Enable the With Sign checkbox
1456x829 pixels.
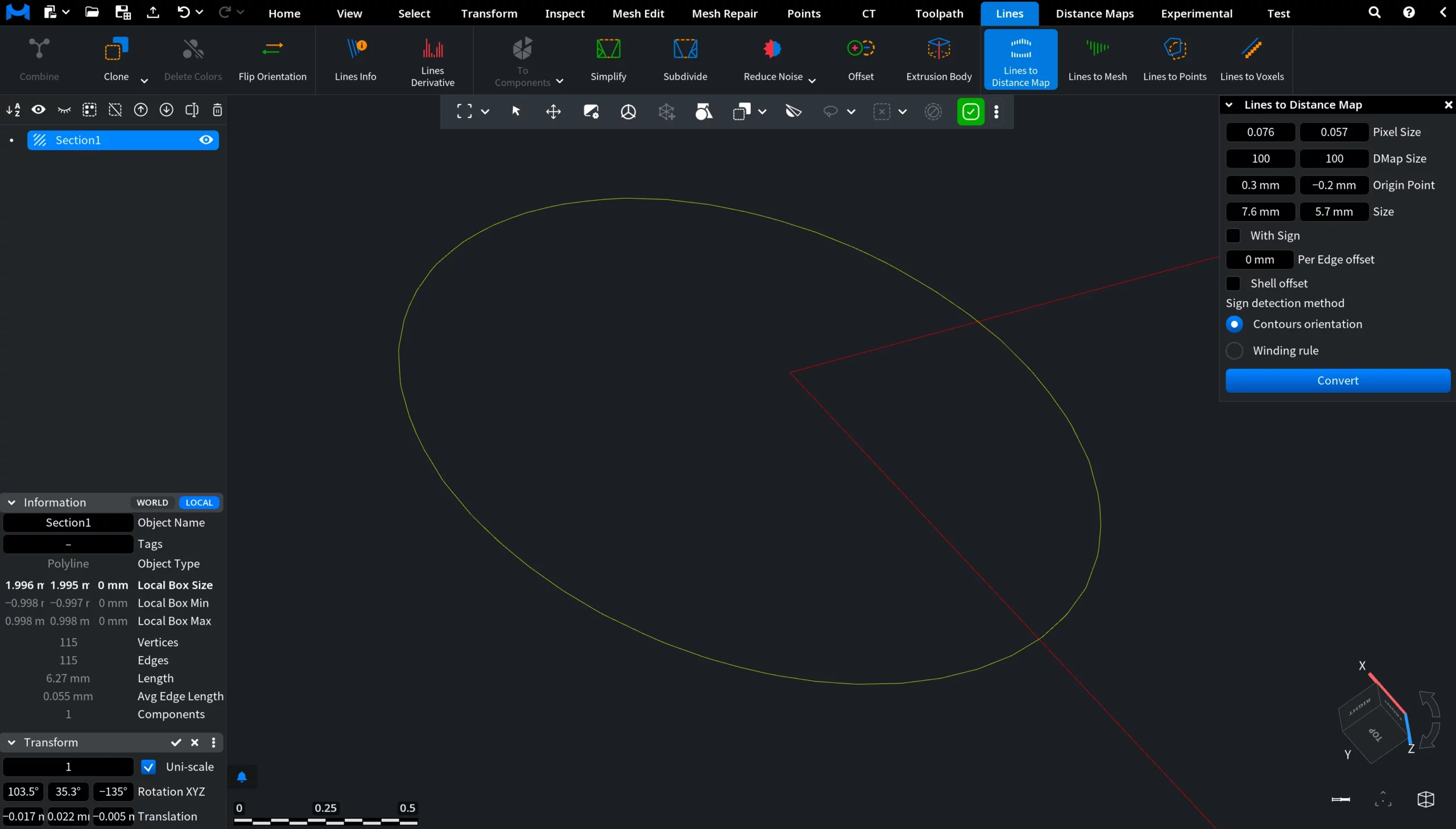(x=1233, y=236)
